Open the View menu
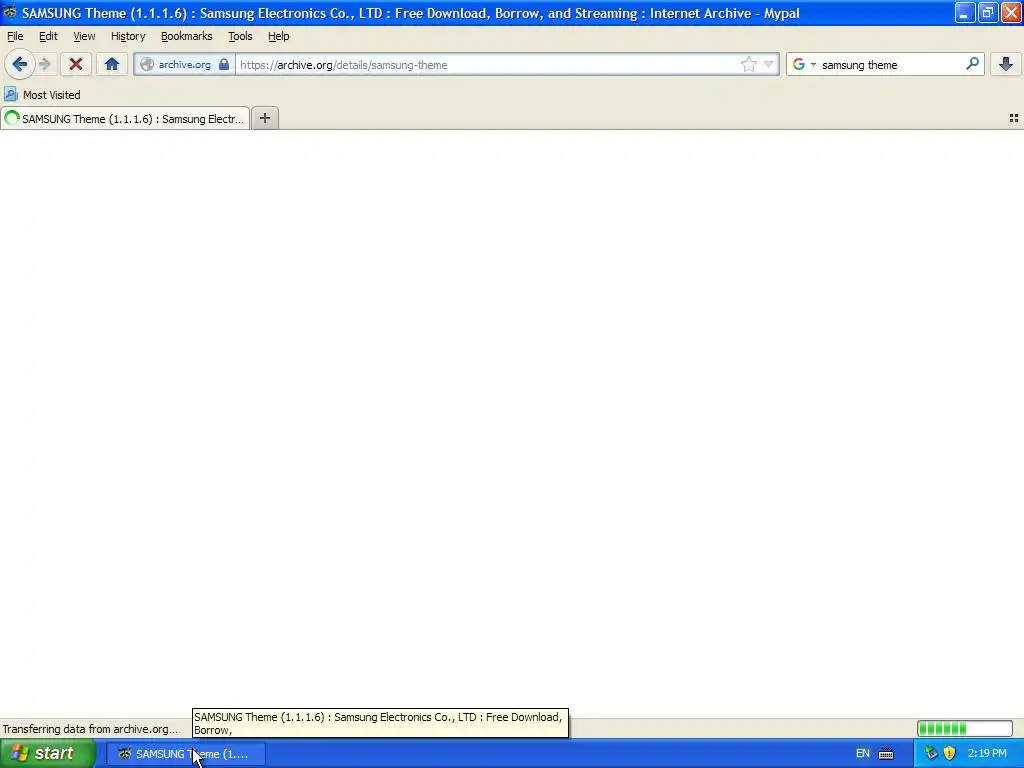Screen dimensions: 1024x768 click(x=84, y=36)
